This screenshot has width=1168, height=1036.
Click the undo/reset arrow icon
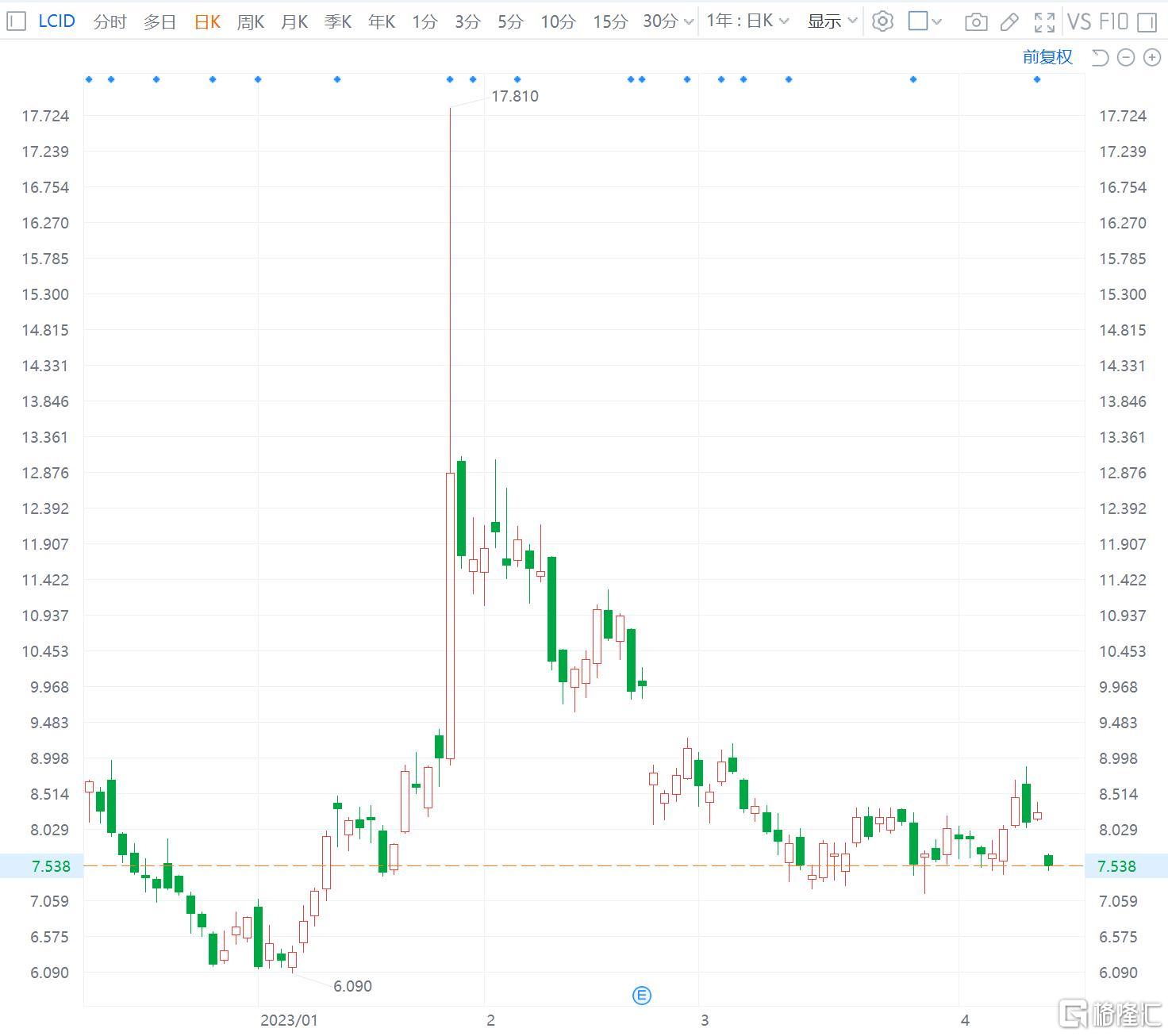tap(1099, 57)
